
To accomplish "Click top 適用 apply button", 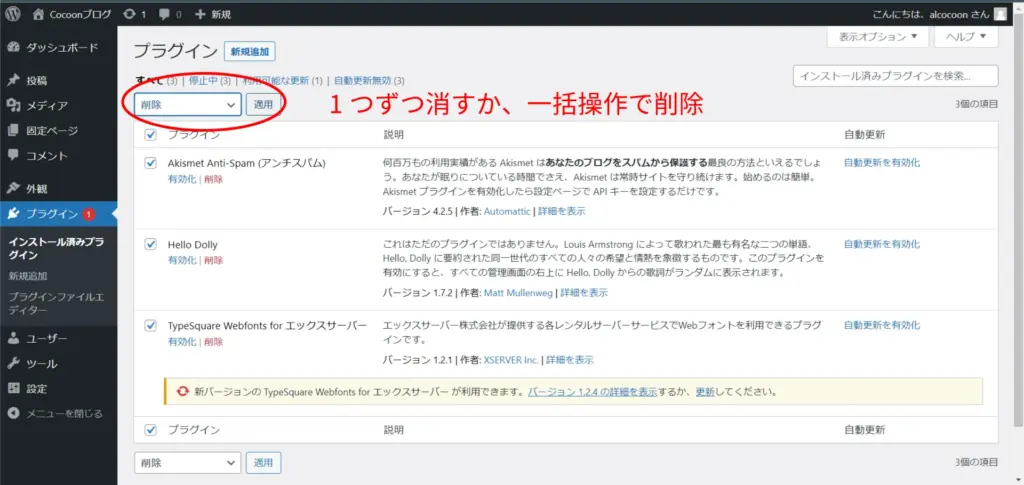I will (264, 104).
